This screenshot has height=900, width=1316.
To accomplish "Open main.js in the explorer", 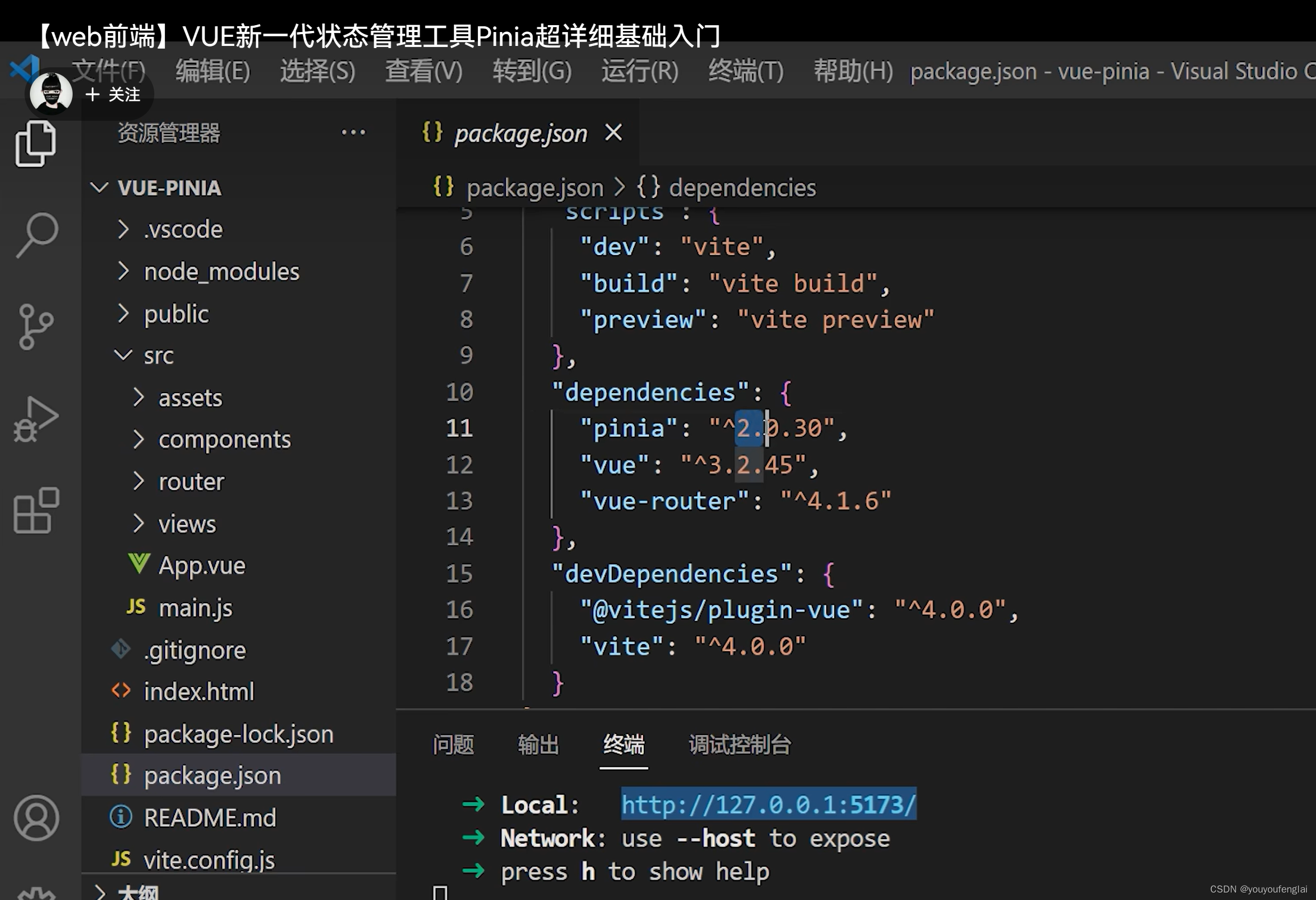I will point(239,608).
